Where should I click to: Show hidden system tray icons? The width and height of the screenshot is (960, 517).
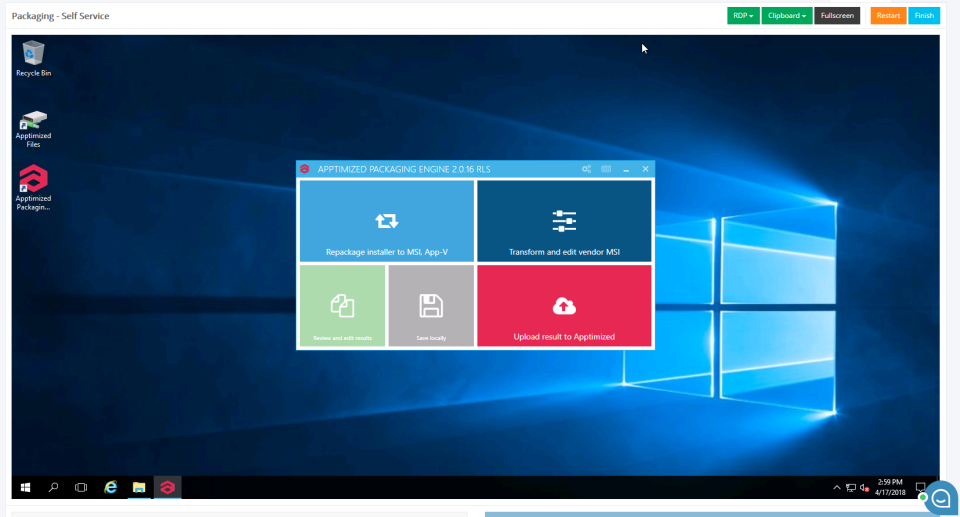[x=836, y=488]
